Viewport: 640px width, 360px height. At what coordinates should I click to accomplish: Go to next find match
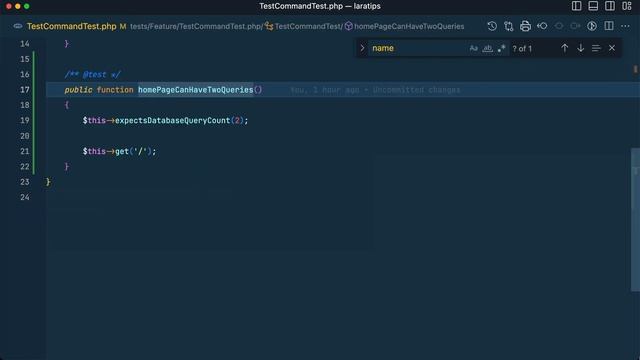pyautogui.click(x=580, y=48)
